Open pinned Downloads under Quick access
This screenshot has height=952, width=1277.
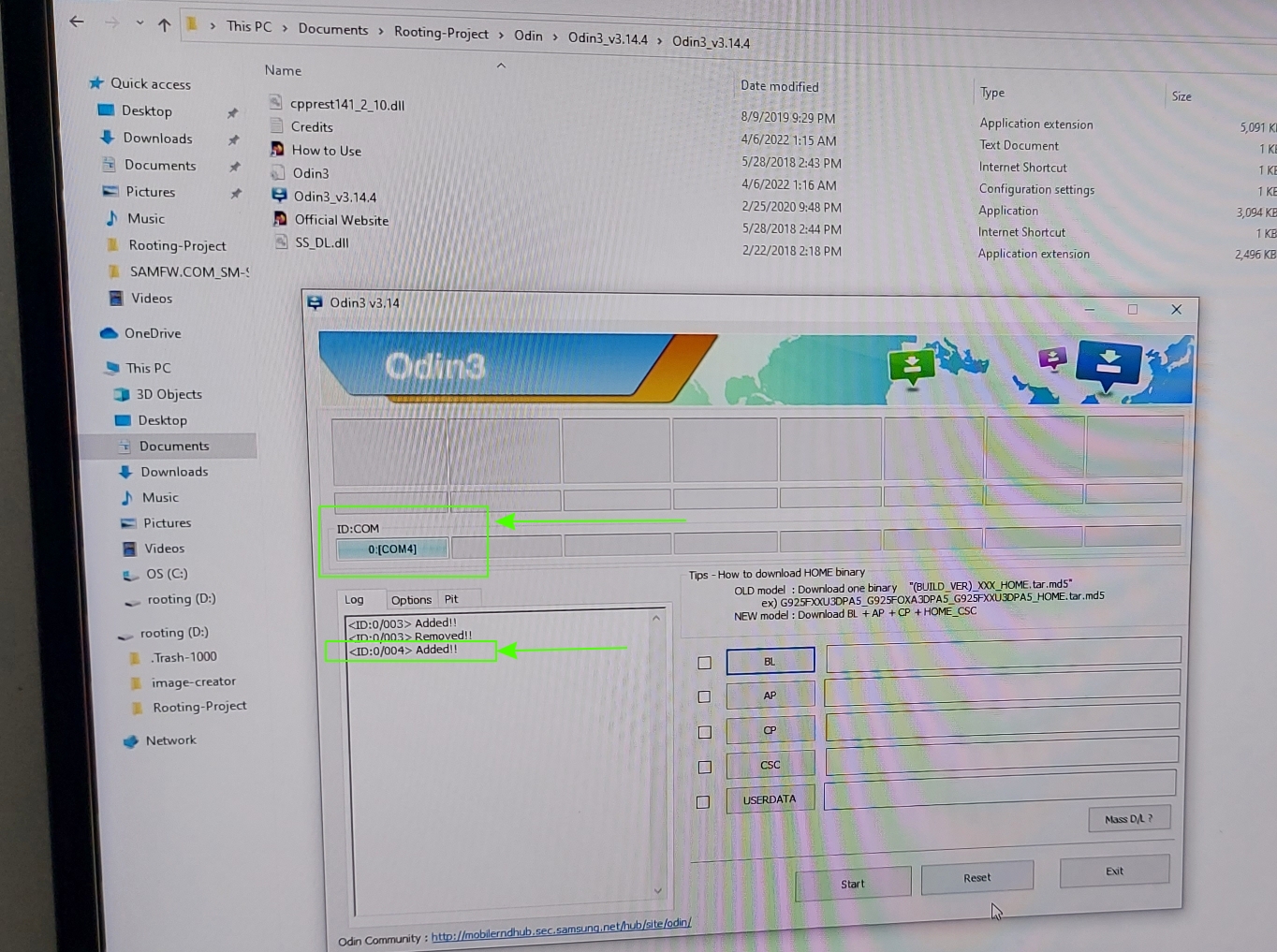tap(157, 138)
